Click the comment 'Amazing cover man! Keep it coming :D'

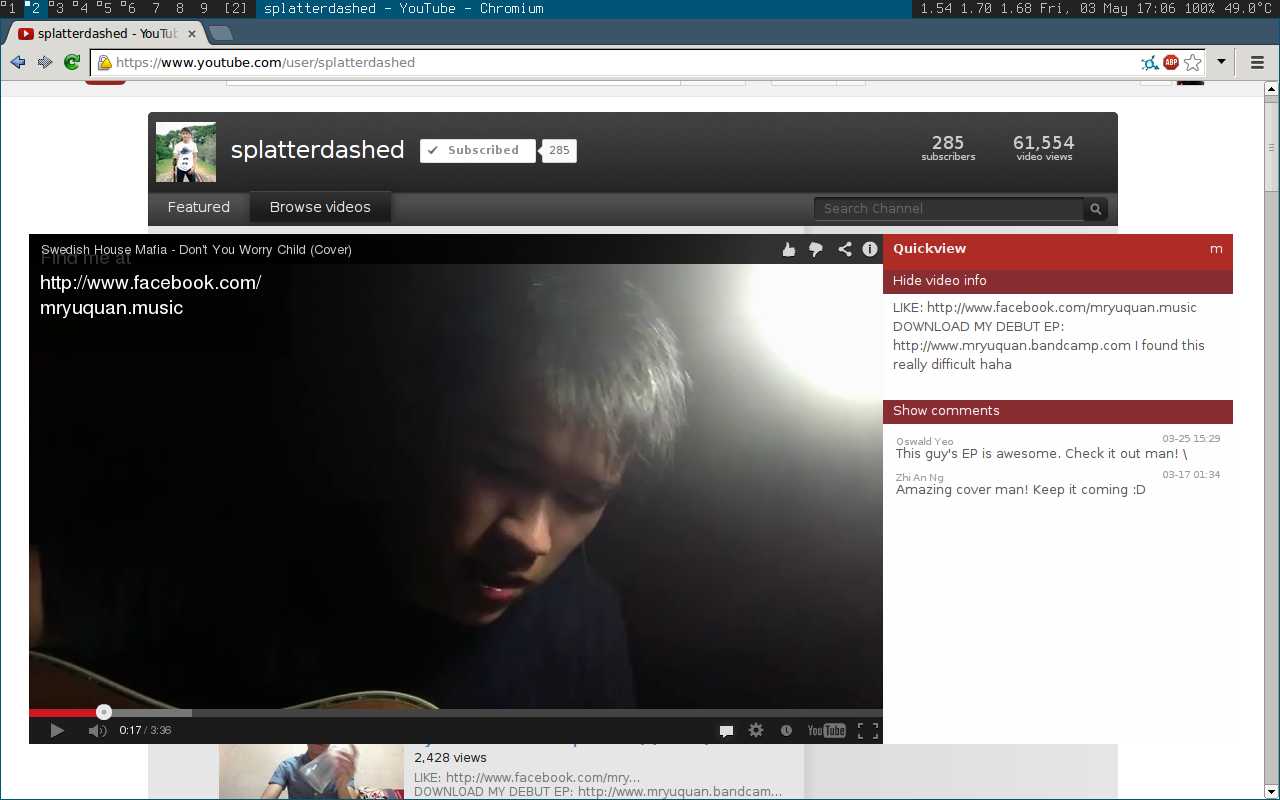(x=1020, y=490)
